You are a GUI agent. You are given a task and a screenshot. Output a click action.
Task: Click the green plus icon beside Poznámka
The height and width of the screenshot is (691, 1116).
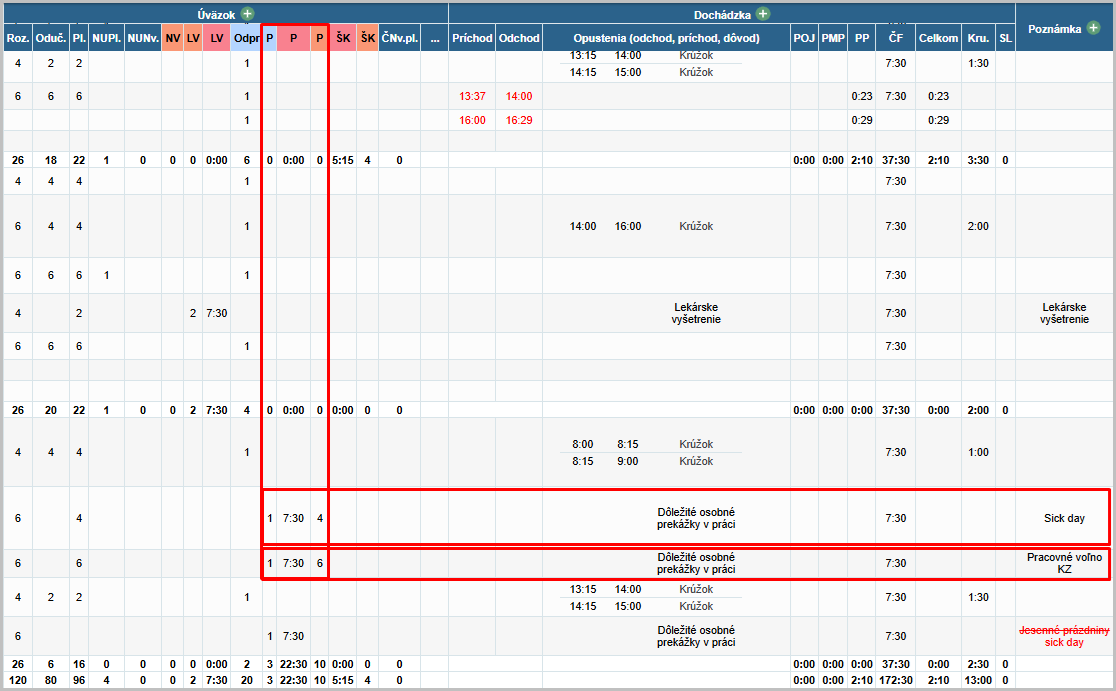pyautogui.click(x=1095, y=29)
